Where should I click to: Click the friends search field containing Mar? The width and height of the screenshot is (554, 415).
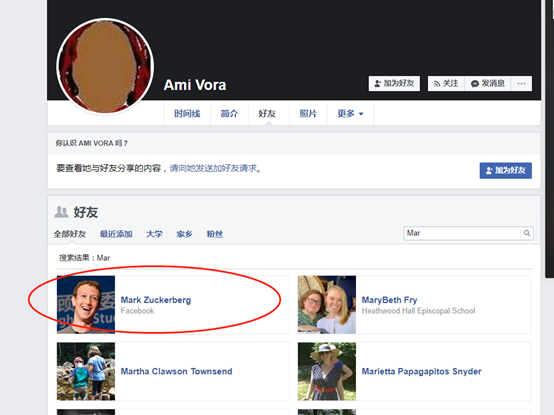point(462,233)
